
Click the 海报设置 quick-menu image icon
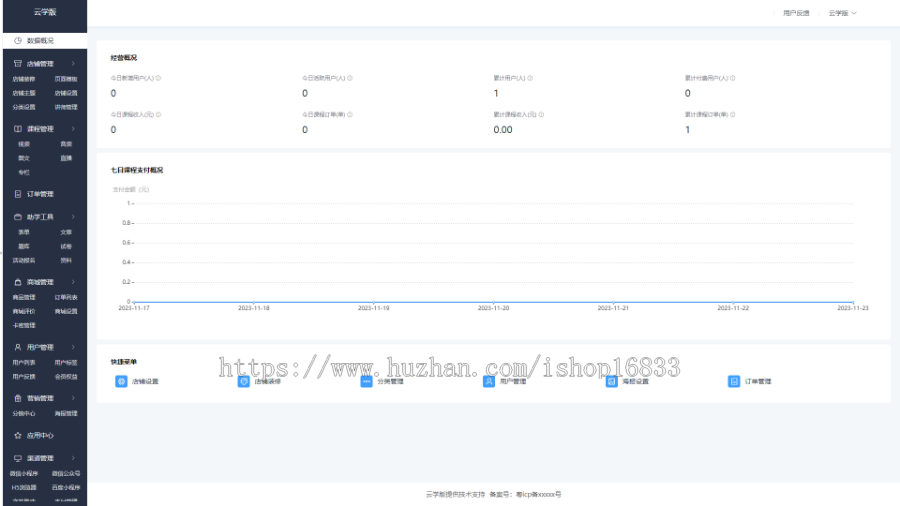(x=612, y=382)
